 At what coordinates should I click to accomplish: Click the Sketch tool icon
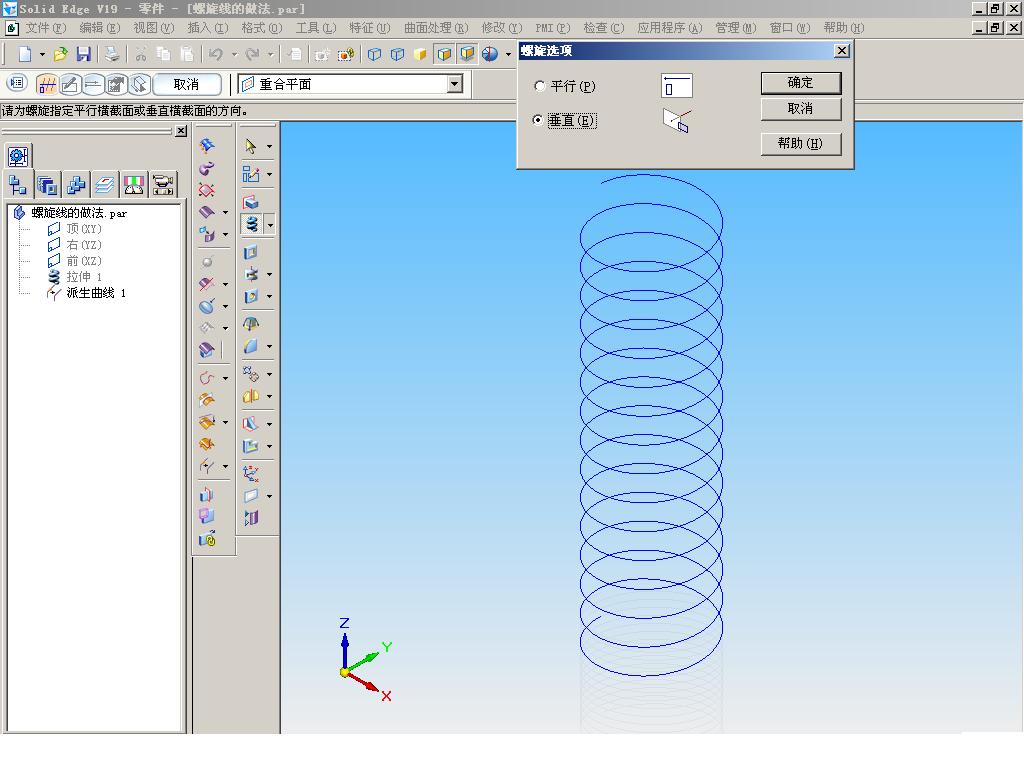(x=251, y=174)
